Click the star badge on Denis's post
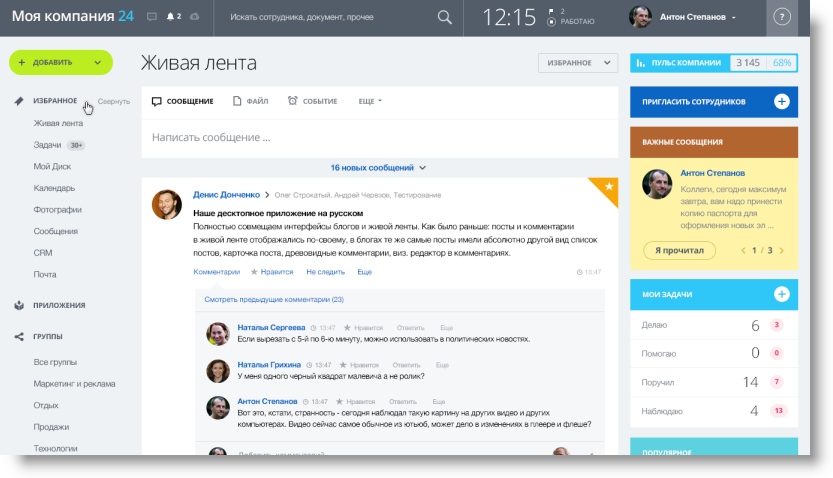 pyautogui.click(x=607, y=186)
